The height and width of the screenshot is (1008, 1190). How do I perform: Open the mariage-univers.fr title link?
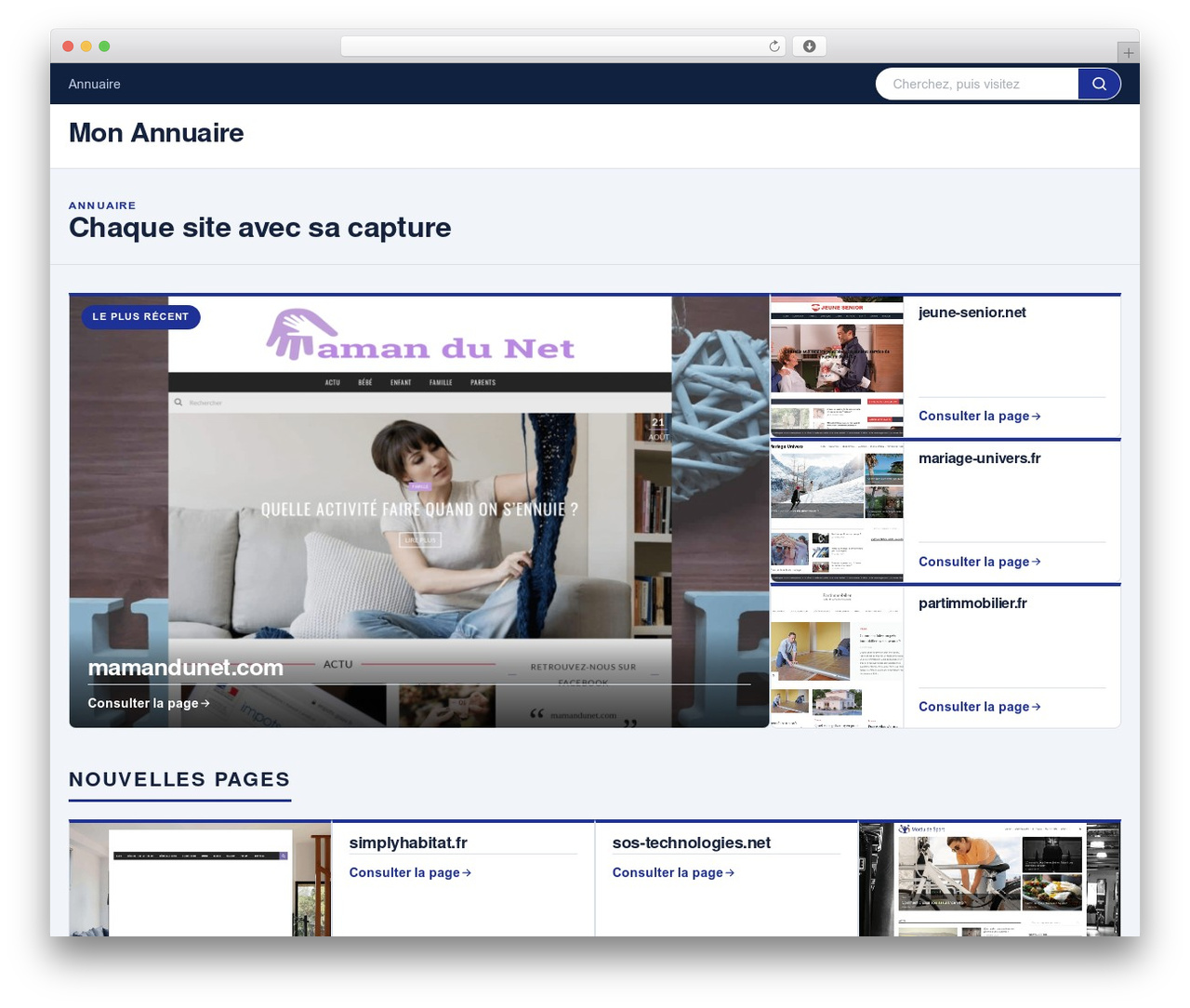(980, 458)
